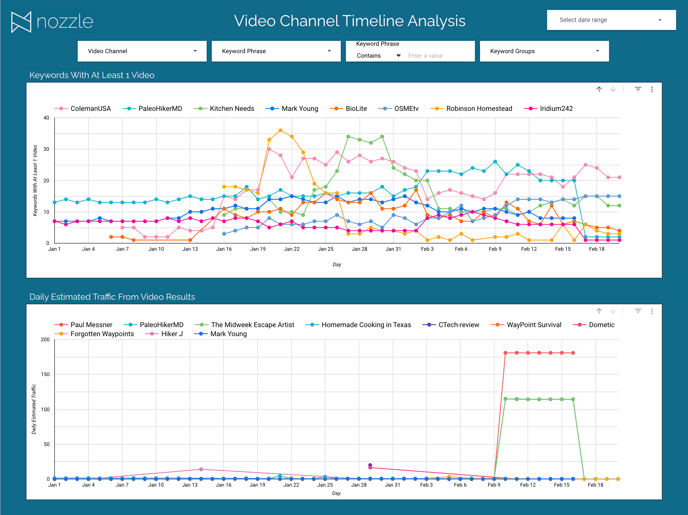
Task: Click the Video Channel Timeline Analysis title
Action: (x=350, y=21)
